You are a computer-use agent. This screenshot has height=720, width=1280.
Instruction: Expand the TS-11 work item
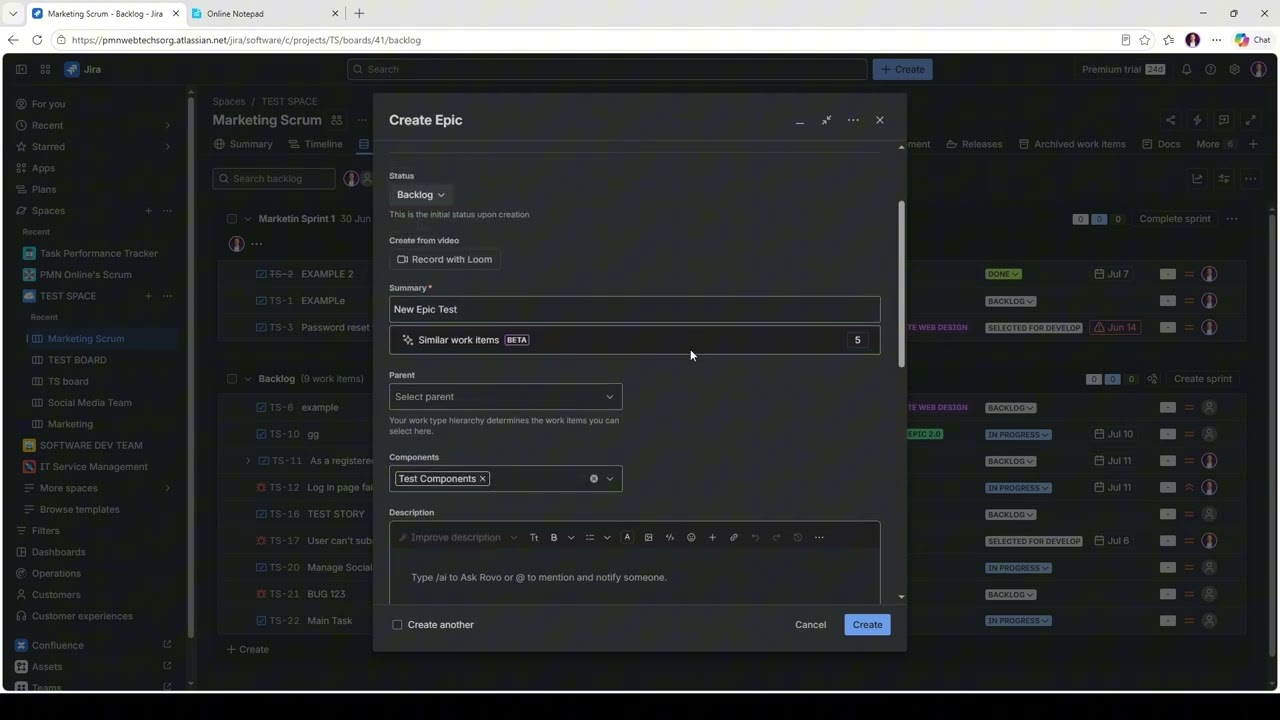click(x=248, y=461)
